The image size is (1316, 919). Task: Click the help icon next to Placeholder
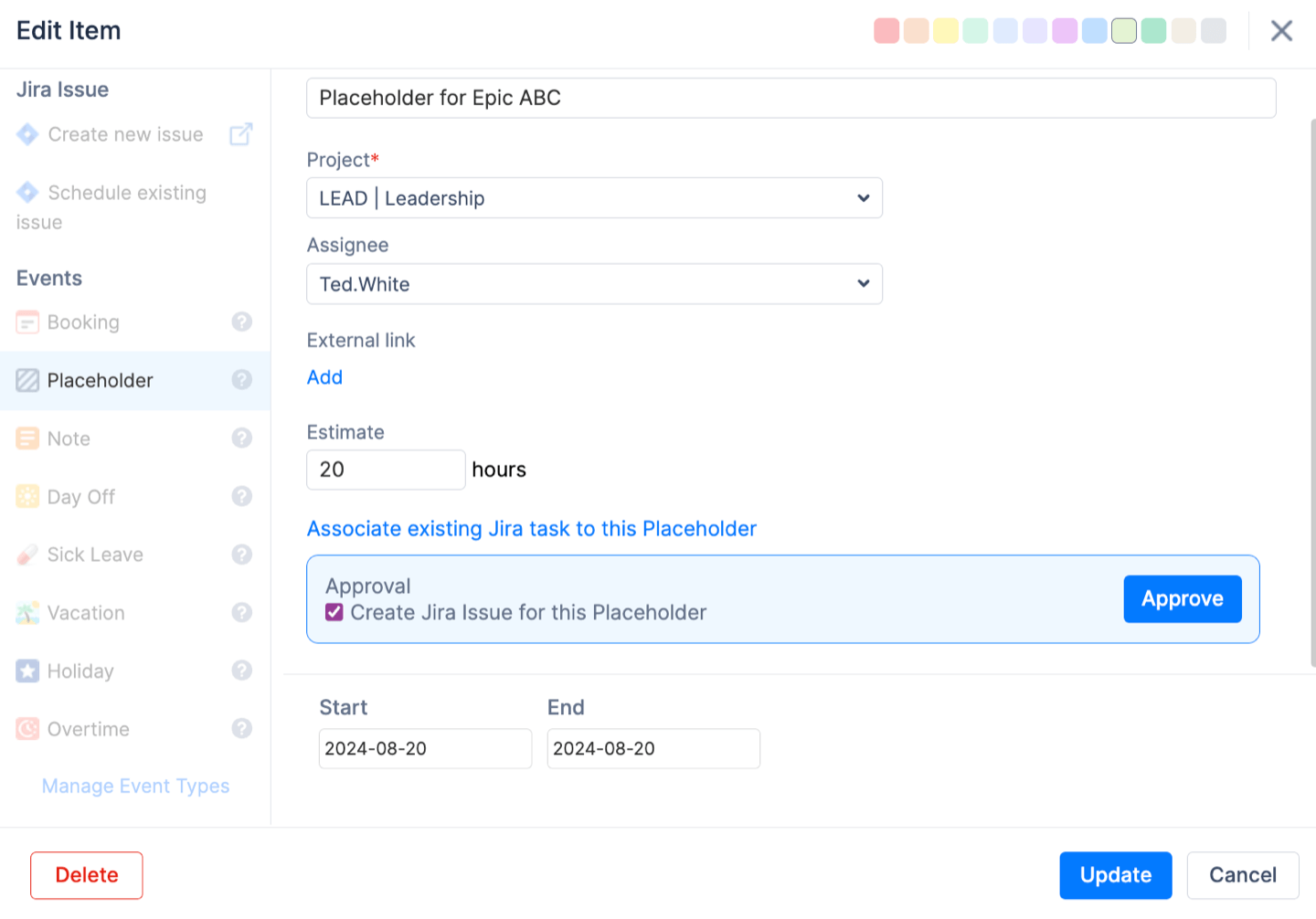point(241,380)
